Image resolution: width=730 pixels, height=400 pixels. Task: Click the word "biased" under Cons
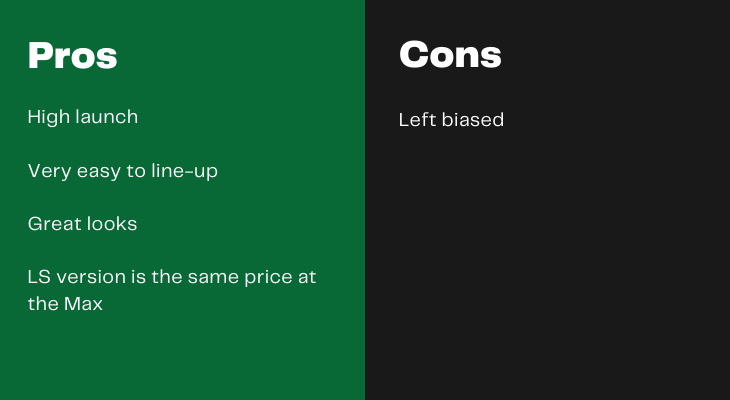(473, 120)
